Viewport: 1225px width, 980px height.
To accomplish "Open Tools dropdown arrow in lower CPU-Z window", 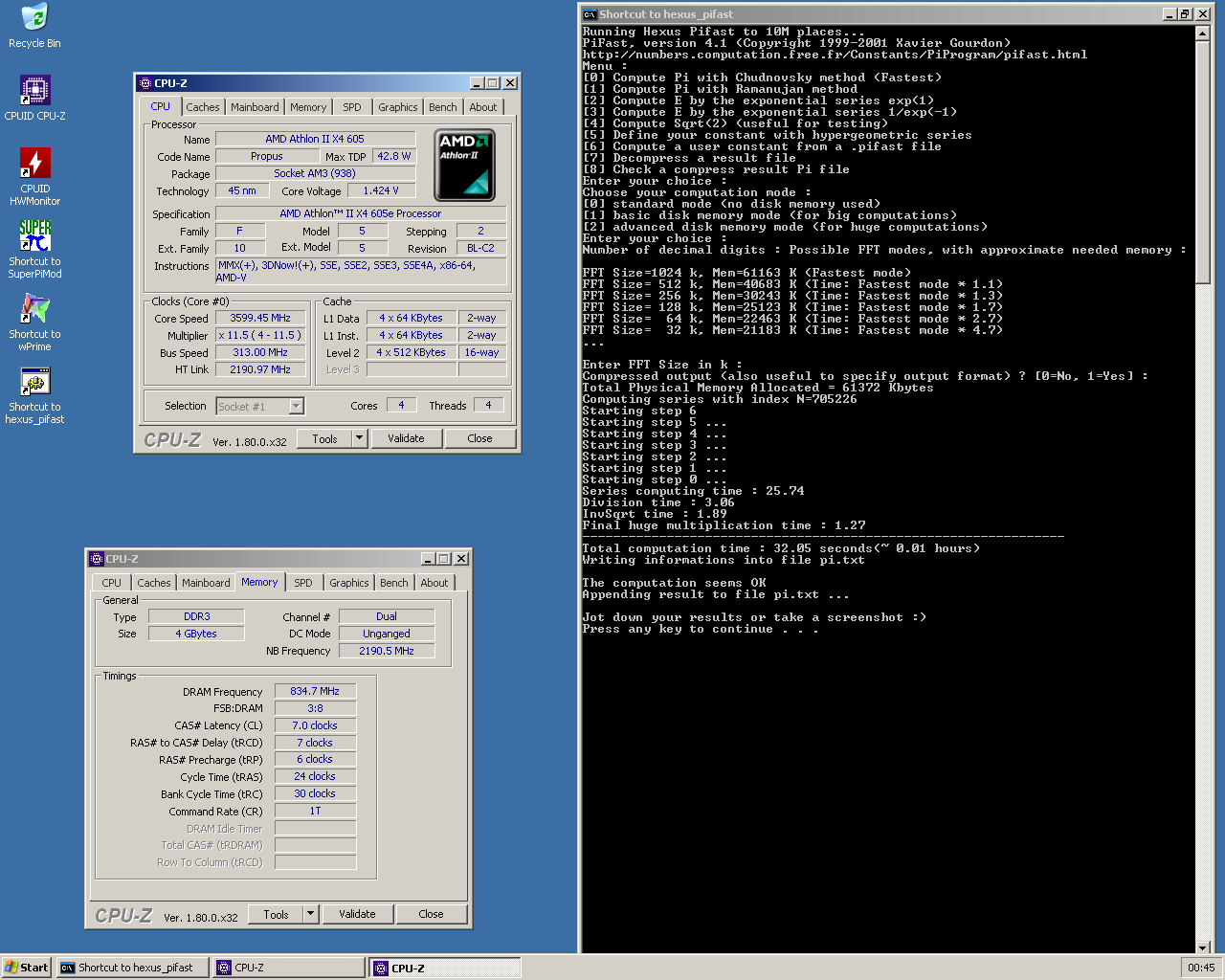I will (x=310, y=914).
